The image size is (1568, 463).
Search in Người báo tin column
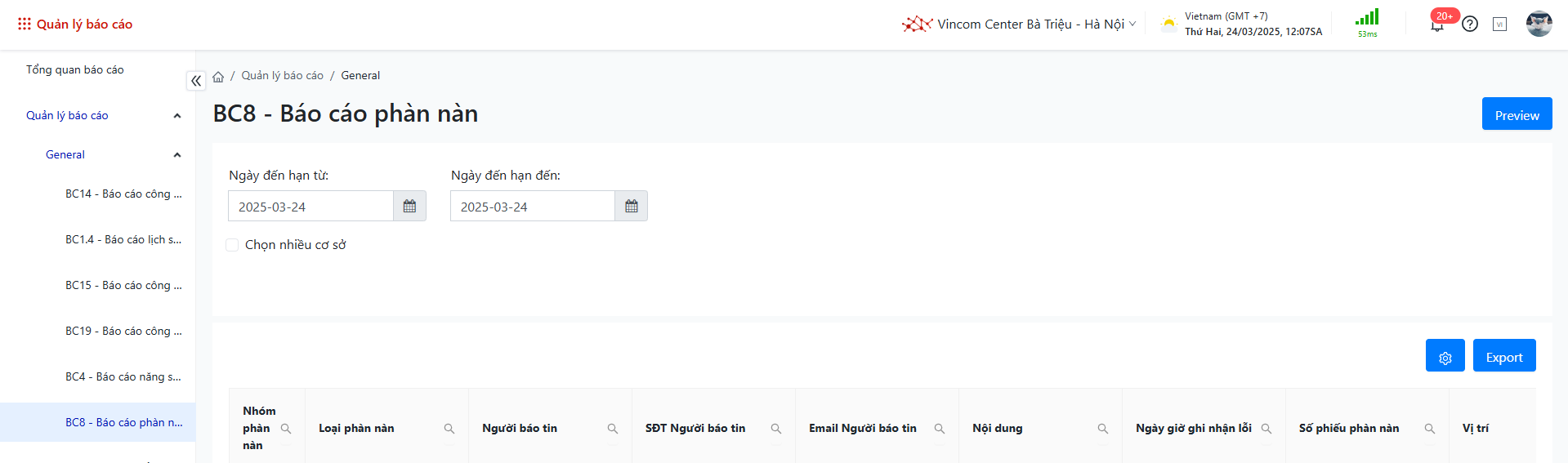point(612,429)
